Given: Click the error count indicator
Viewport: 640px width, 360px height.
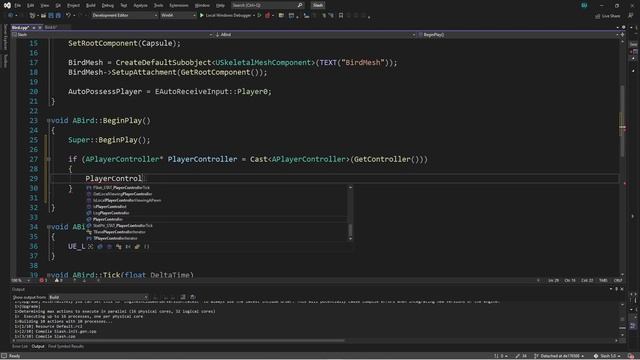Looking at the screenshot, I should (x=43, y=280).
